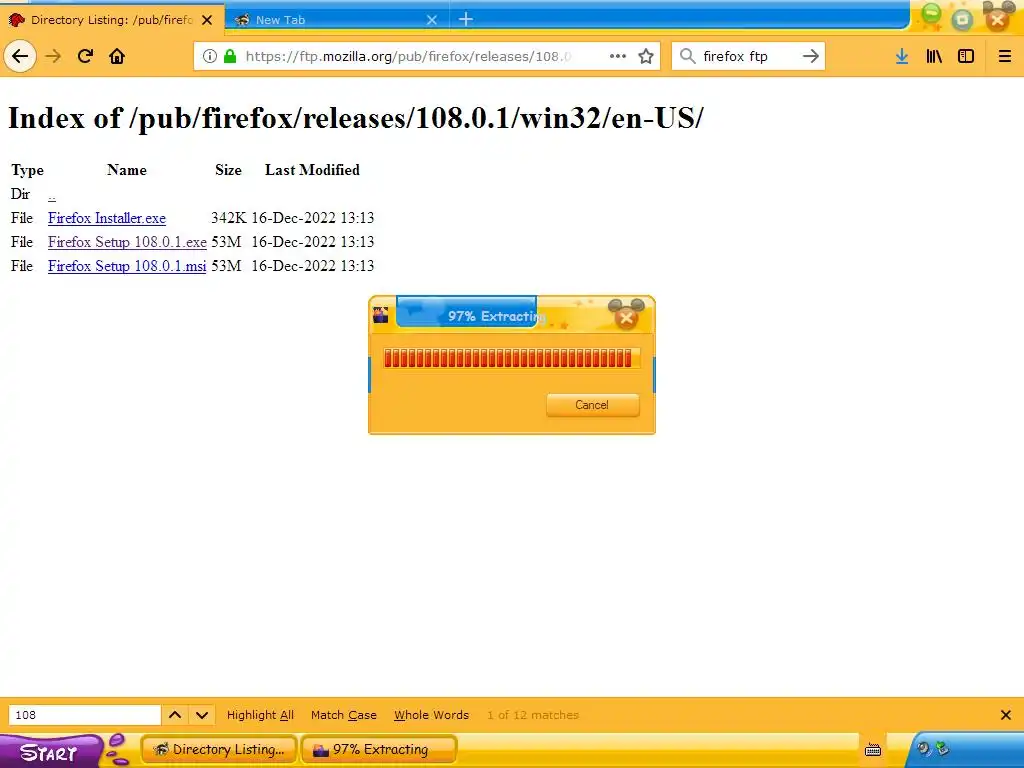
Task: Click the 'Name' column header
Action: (x=127, y=170)
